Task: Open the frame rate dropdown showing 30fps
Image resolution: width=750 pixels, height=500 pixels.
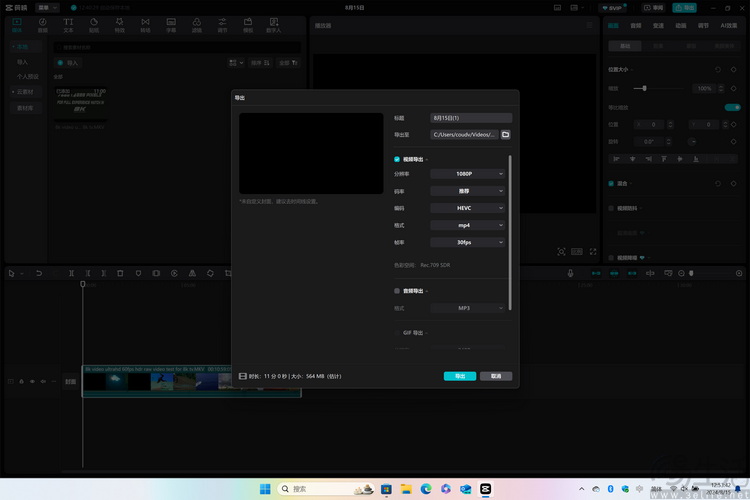Action: [468, 242]
